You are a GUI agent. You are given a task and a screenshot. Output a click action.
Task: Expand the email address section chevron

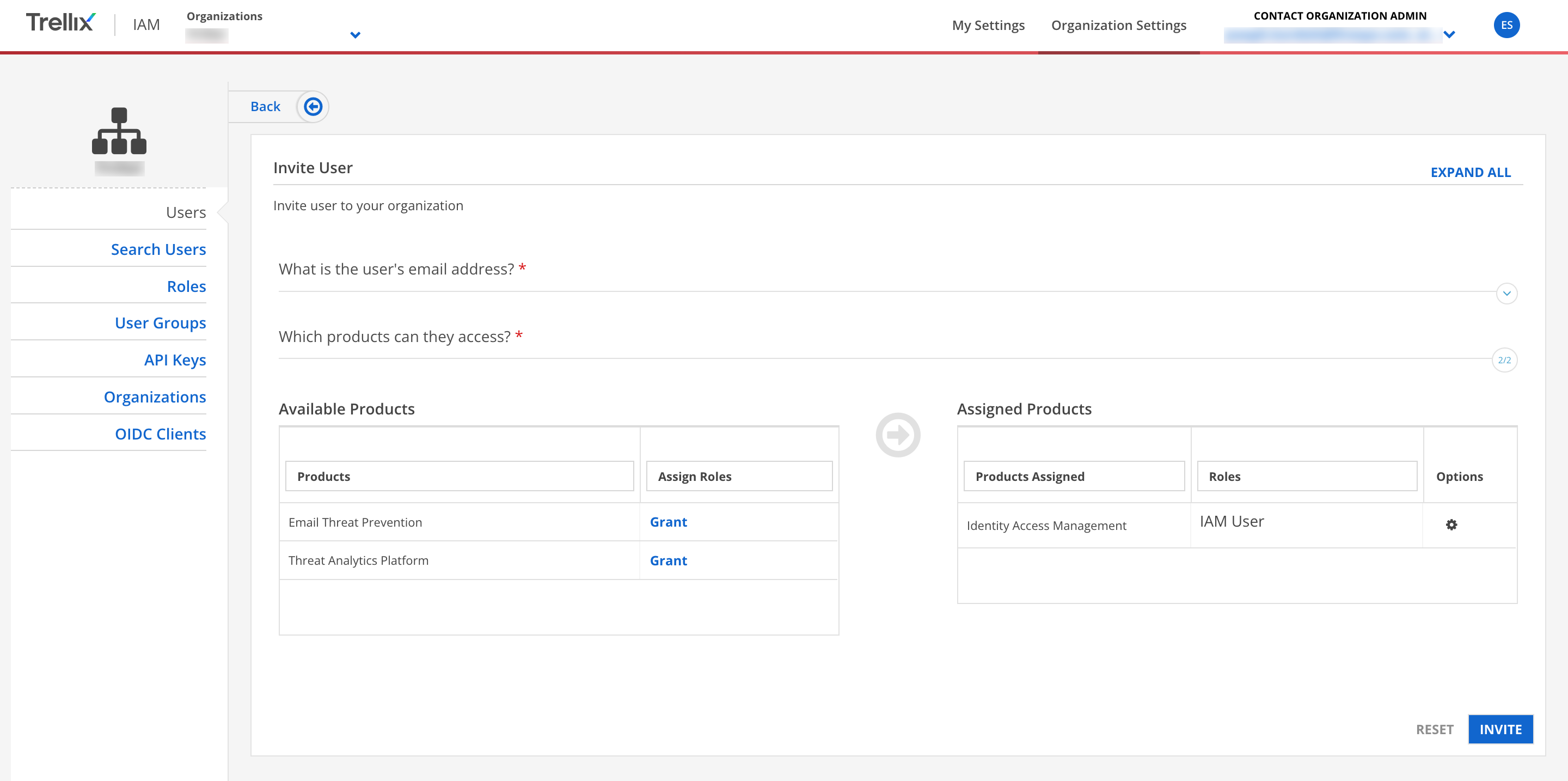pyautogui.click(x=1506, y=294)
